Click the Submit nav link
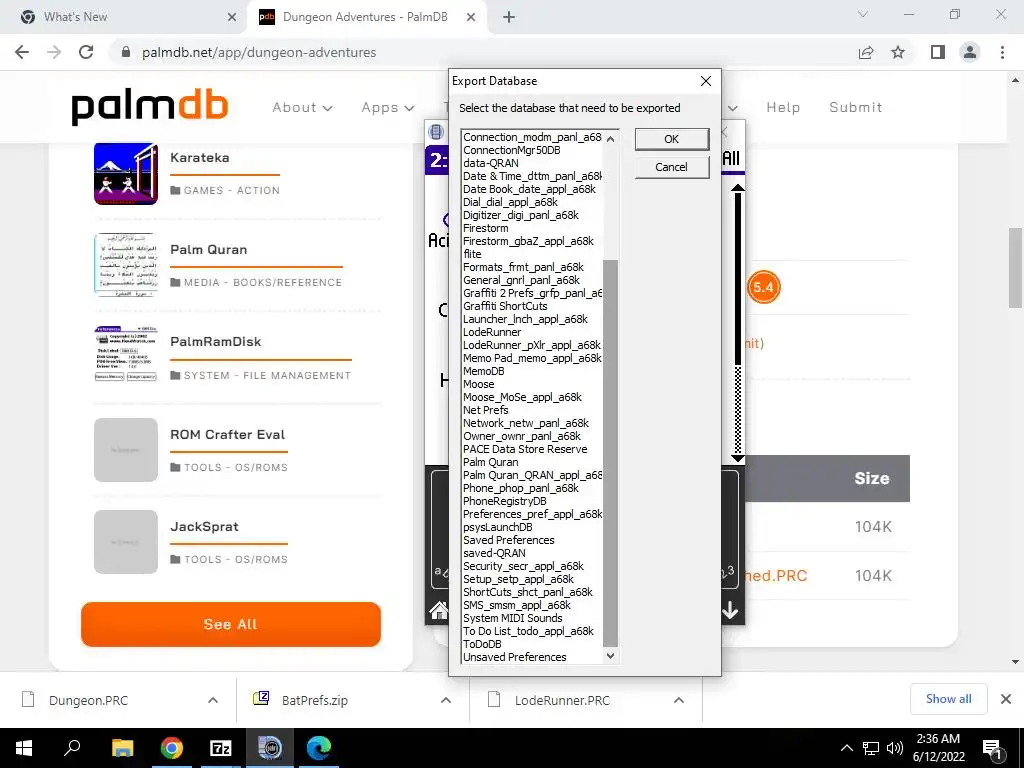 [x=856, y=107]
